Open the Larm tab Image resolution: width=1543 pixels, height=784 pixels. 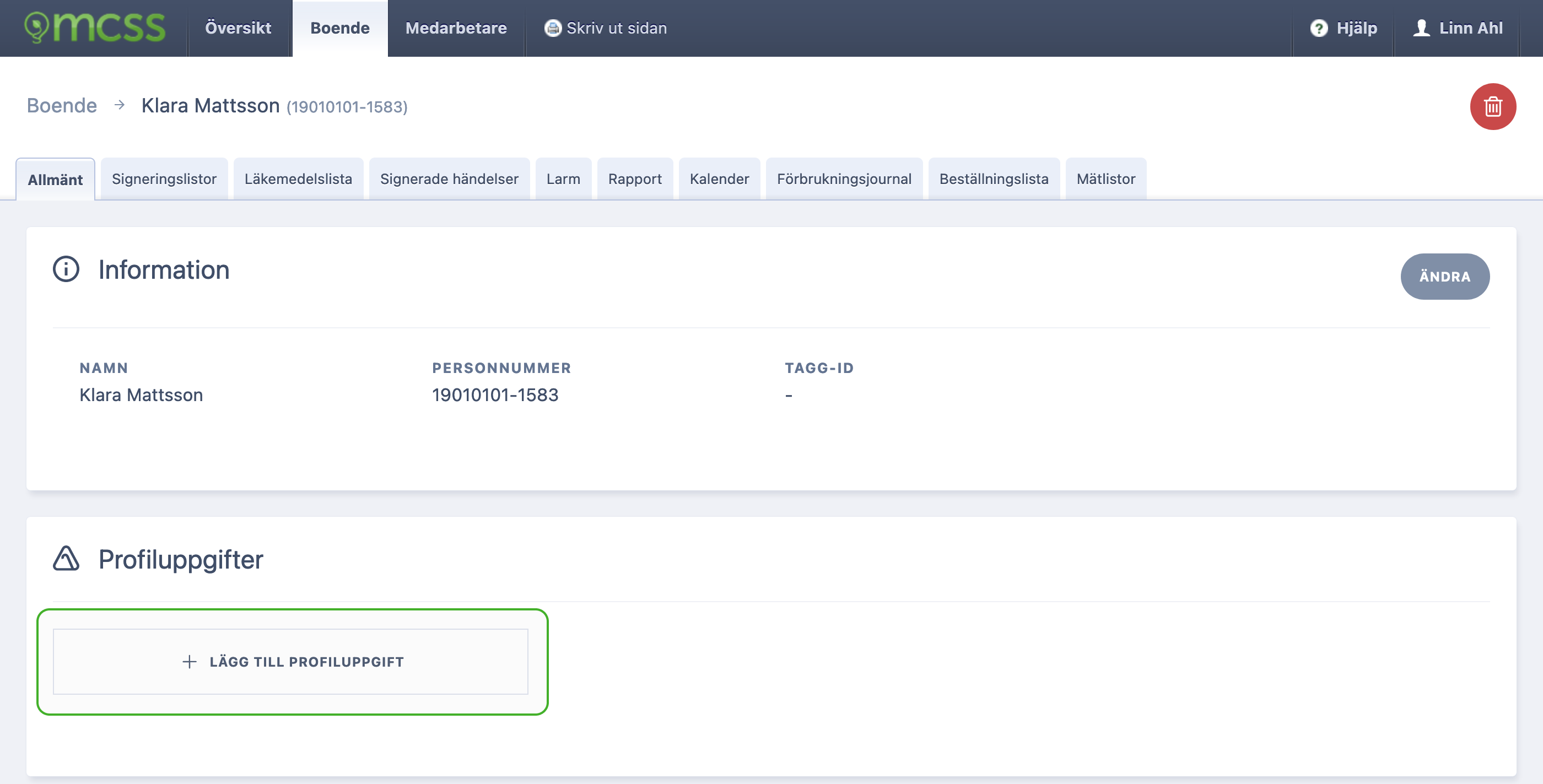click(x=563, y=179)
